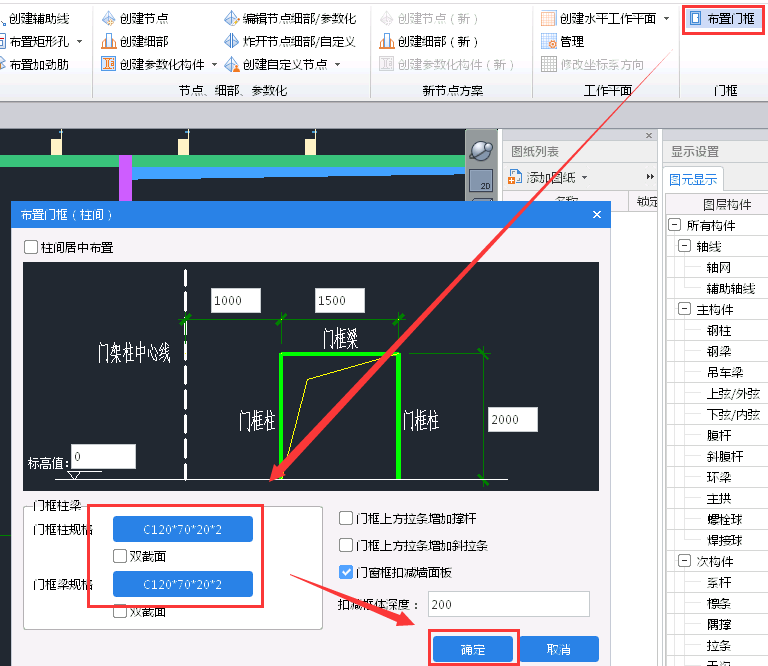Select 主拱 in layer tree

click(719, 499)
